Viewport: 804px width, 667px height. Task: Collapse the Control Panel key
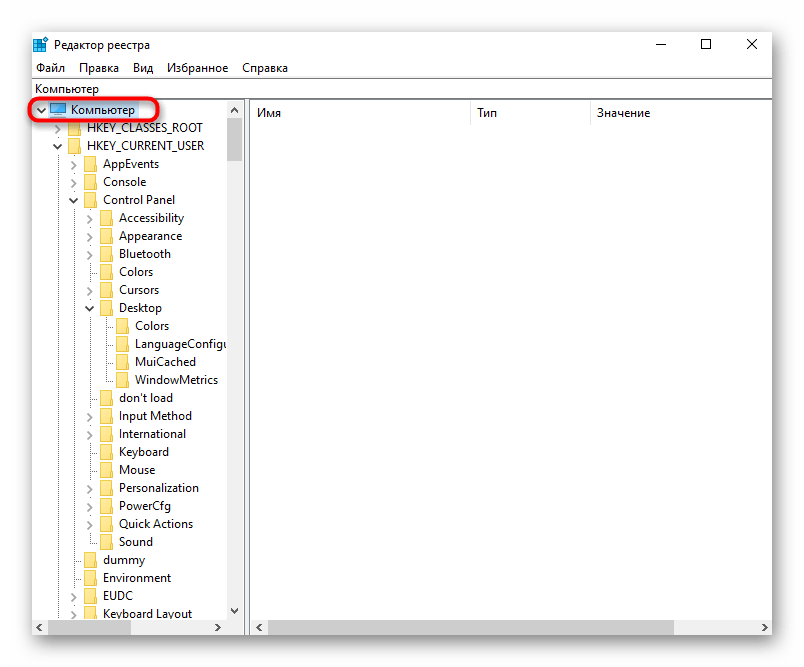74,200
